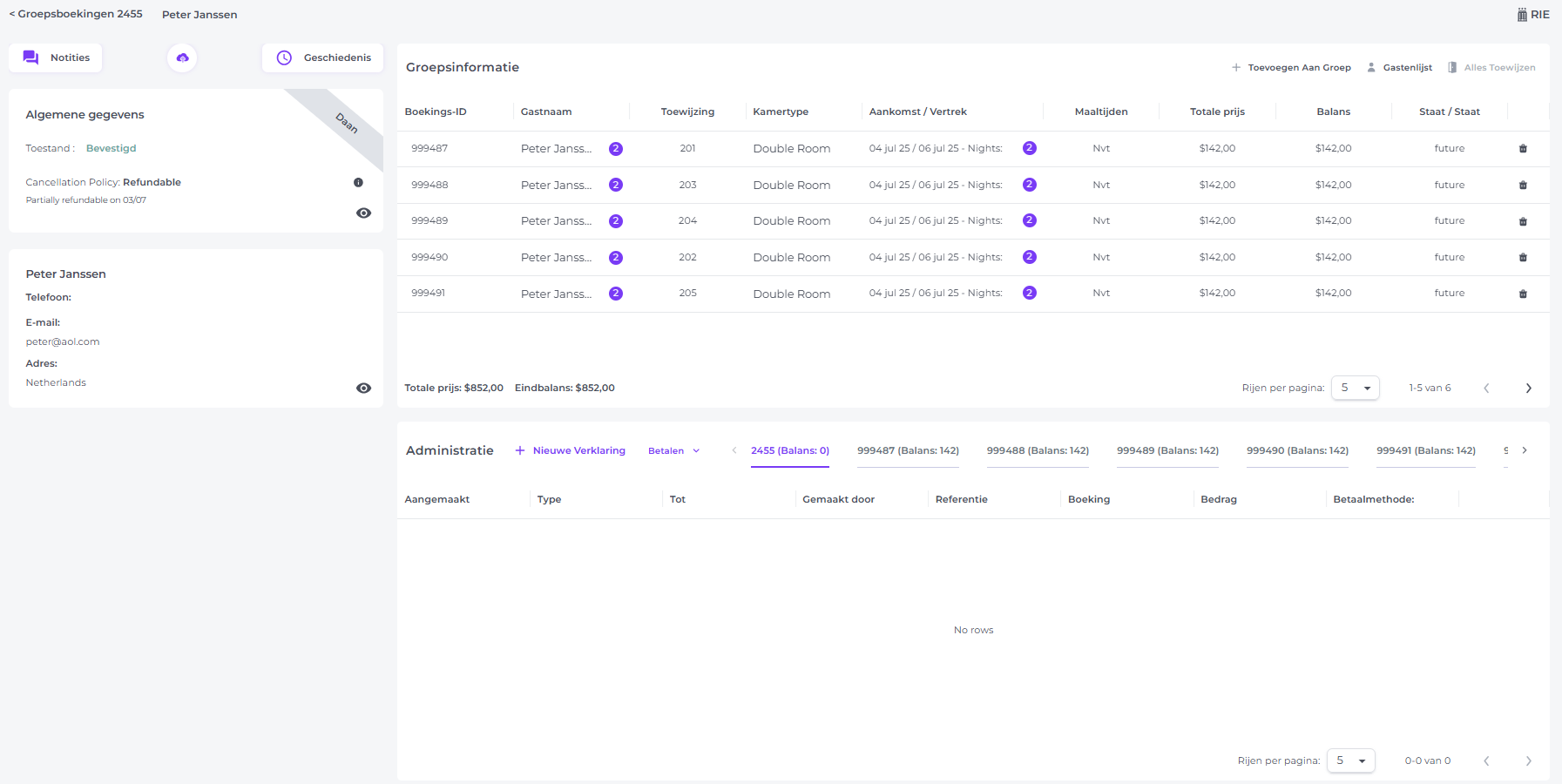The height and width of the screenshot is (784, 1562).
Task: Click Balans column header
Action: [1333, 112]
